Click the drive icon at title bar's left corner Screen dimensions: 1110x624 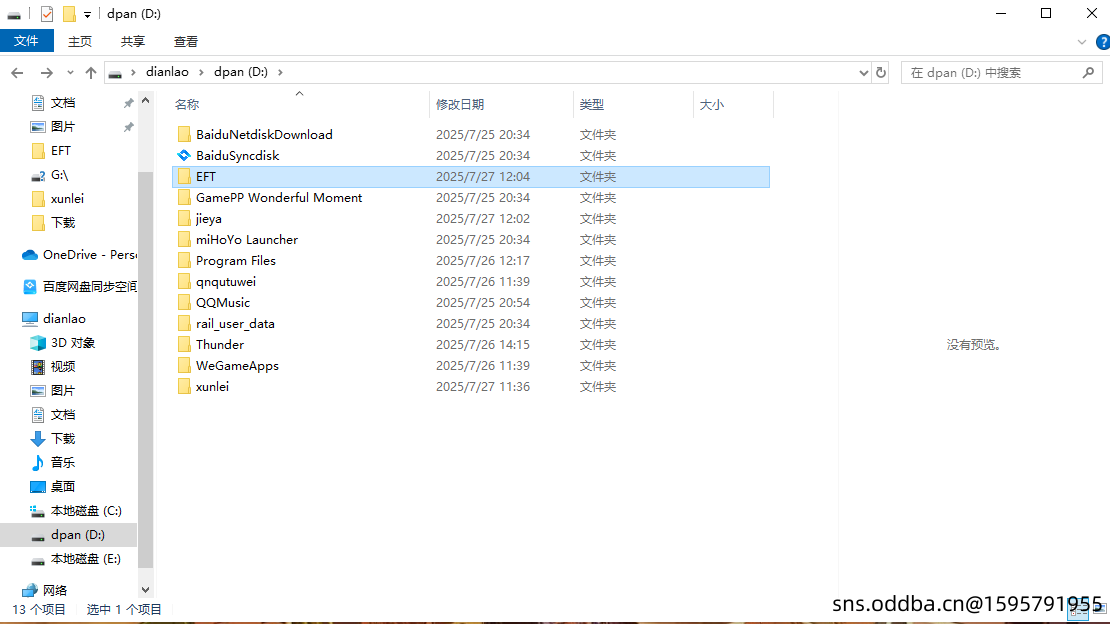(x=13, y=15)
